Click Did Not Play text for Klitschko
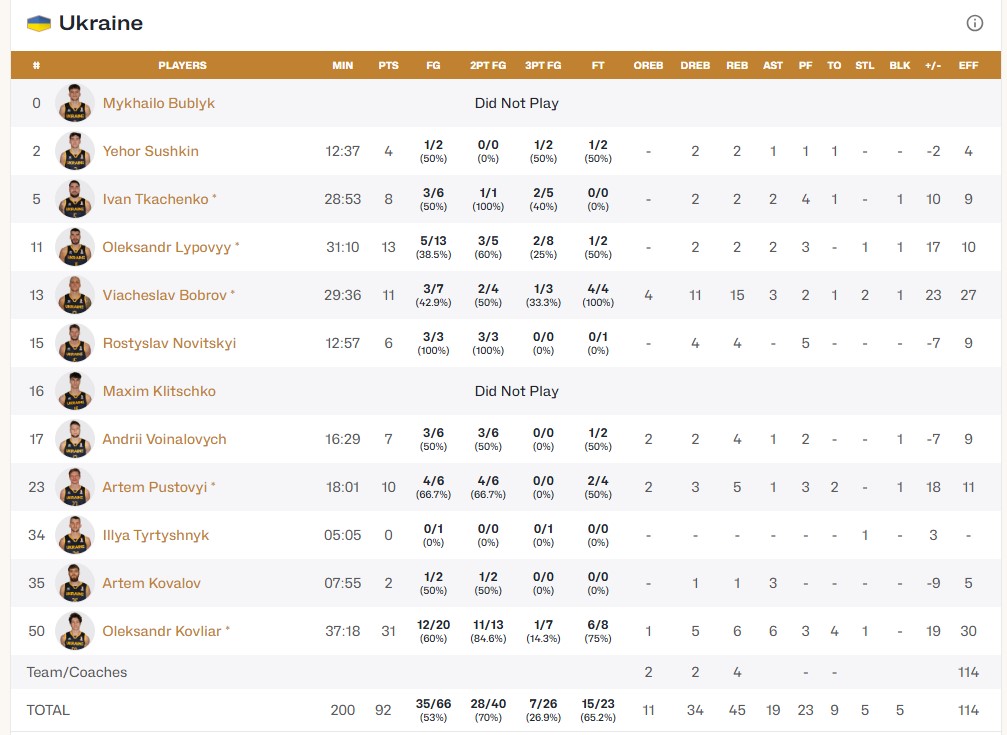 click(516, 391)
